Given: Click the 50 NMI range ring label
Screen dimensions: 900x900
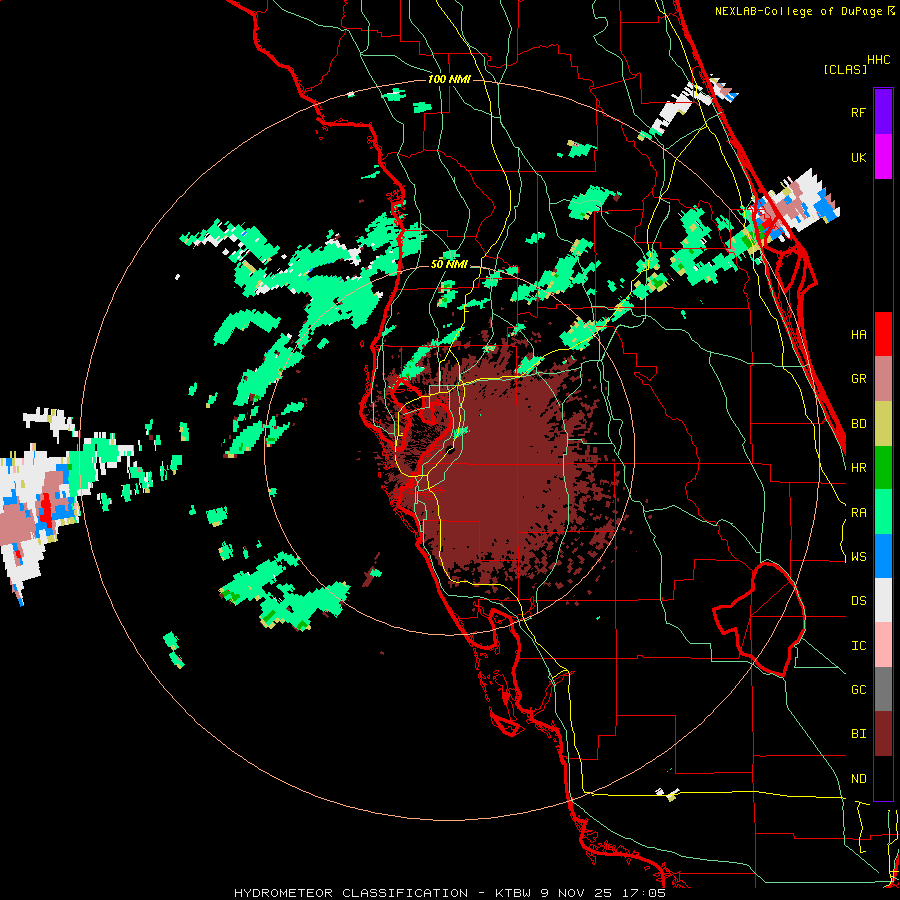Looking at the screenshot, I should pyautogui.click(x=449, y=264).
